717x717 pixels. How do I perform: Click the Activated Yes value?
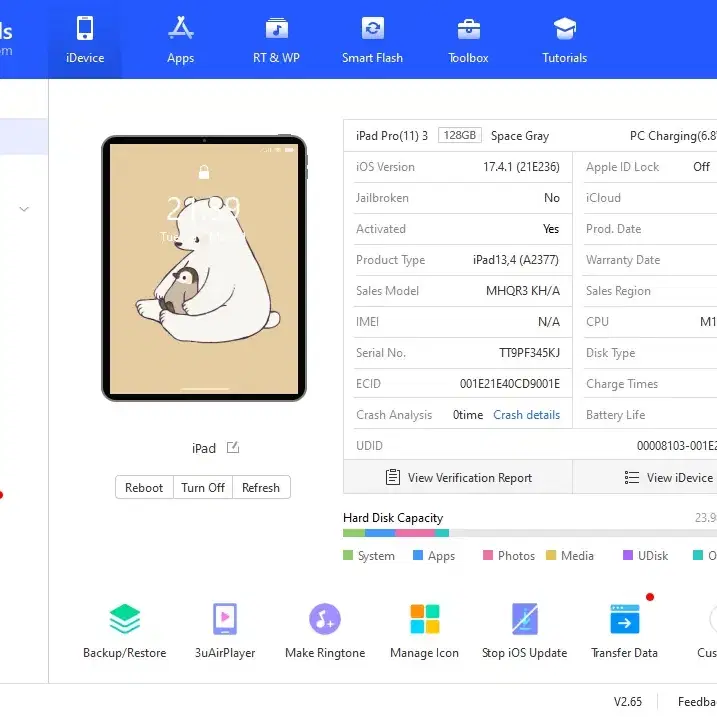(x=551, y=229)
